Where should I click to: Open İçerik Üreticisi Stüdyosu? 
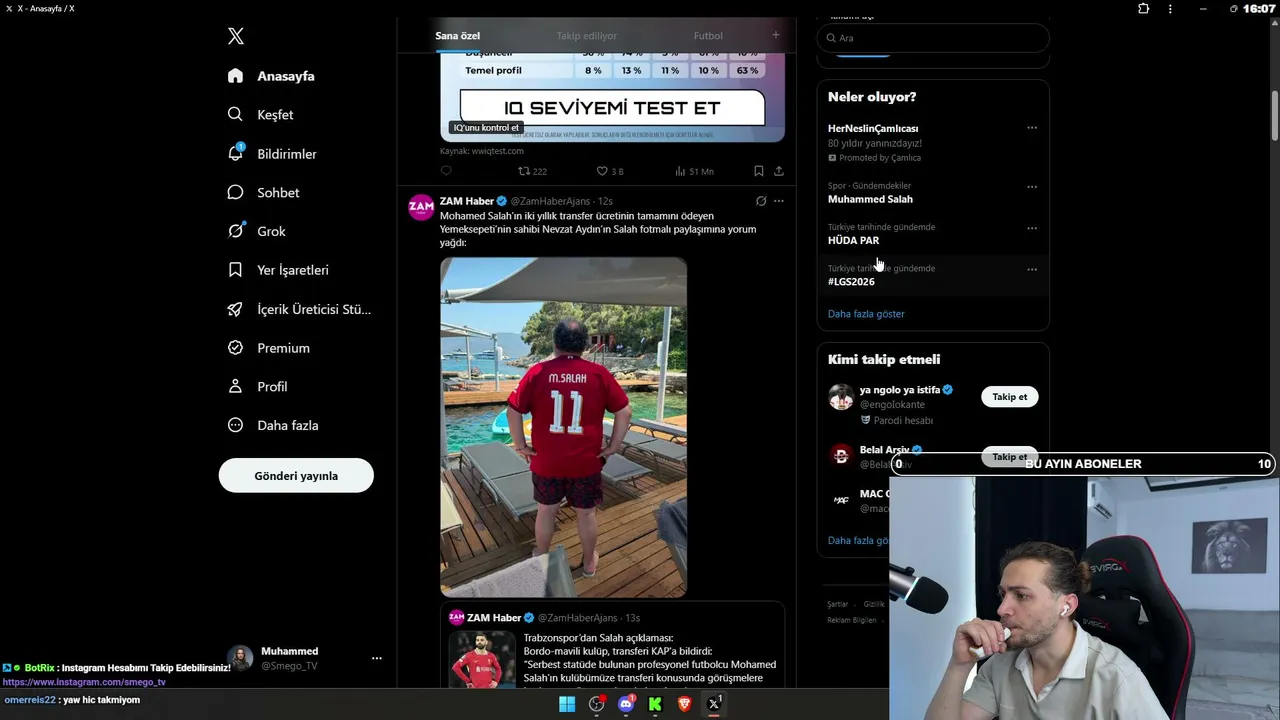coord(299,309)
